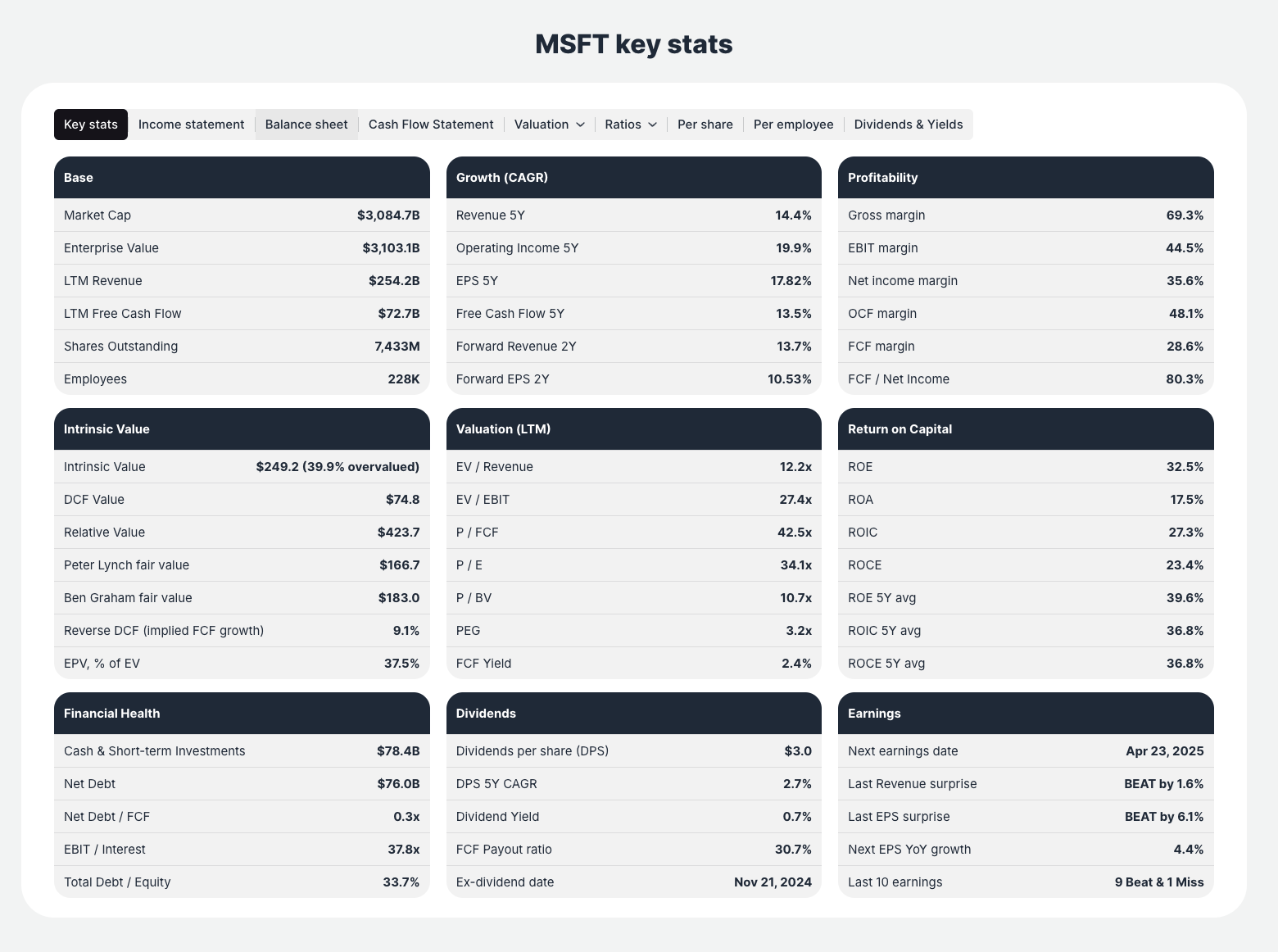The height and width of the screenshot is (952, 1278).
Task: Click the Ratios chevron arrow
Action: (x=653, y=125)
